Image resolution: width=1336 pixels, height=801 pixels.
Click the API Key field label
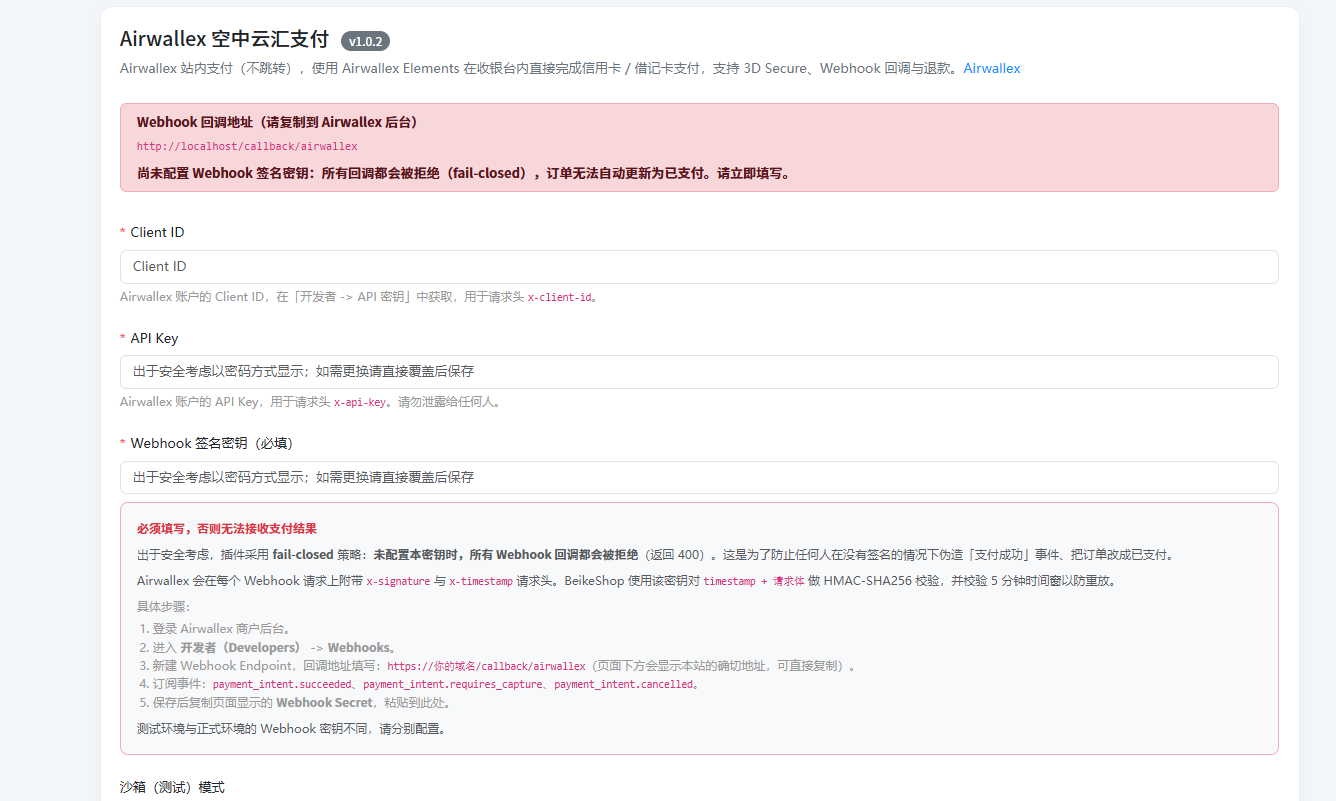[154, 338]
